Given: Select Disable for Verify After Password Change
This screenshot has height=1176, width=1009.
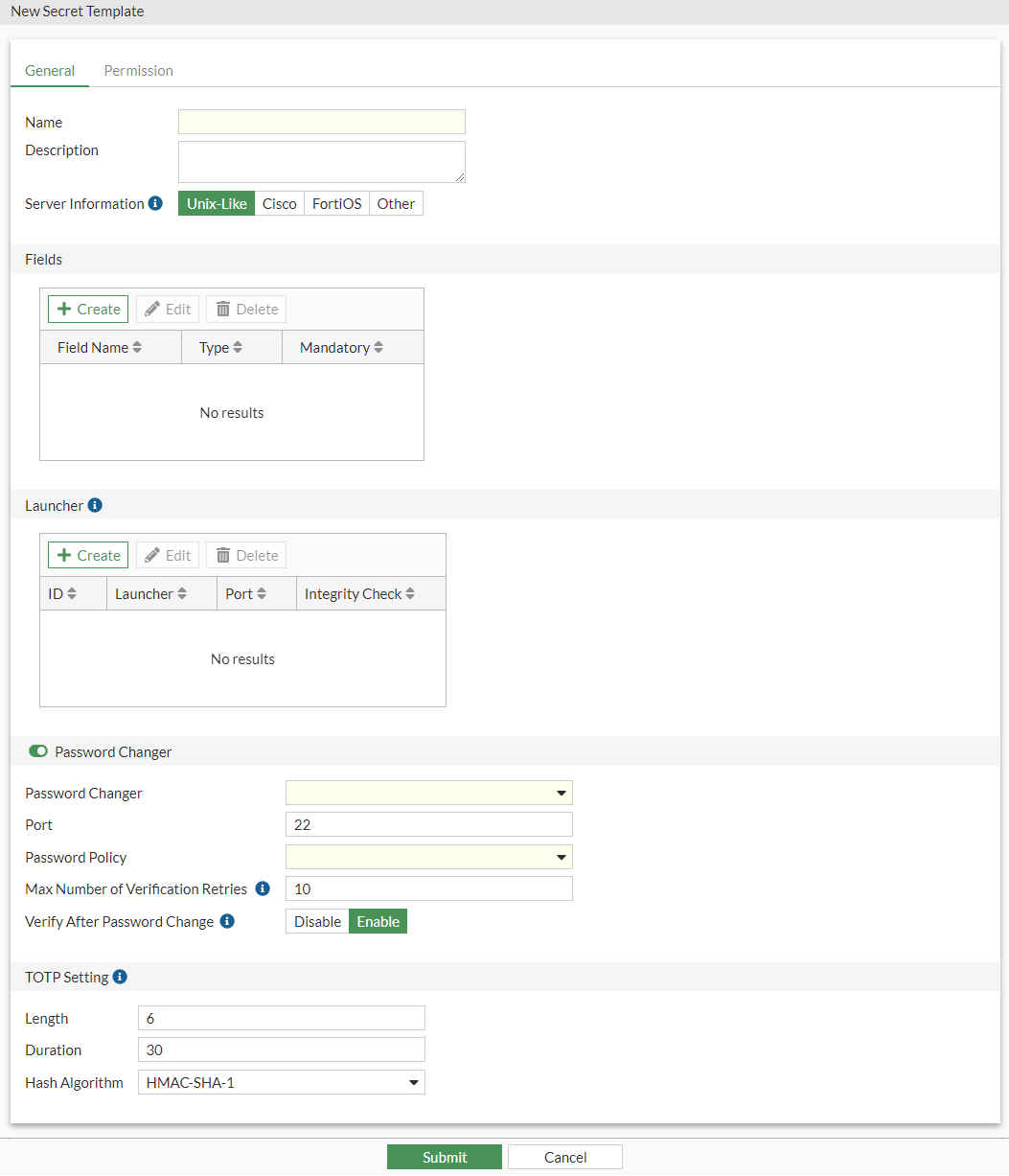Looking at the screenshot, I should click(317, 921).
